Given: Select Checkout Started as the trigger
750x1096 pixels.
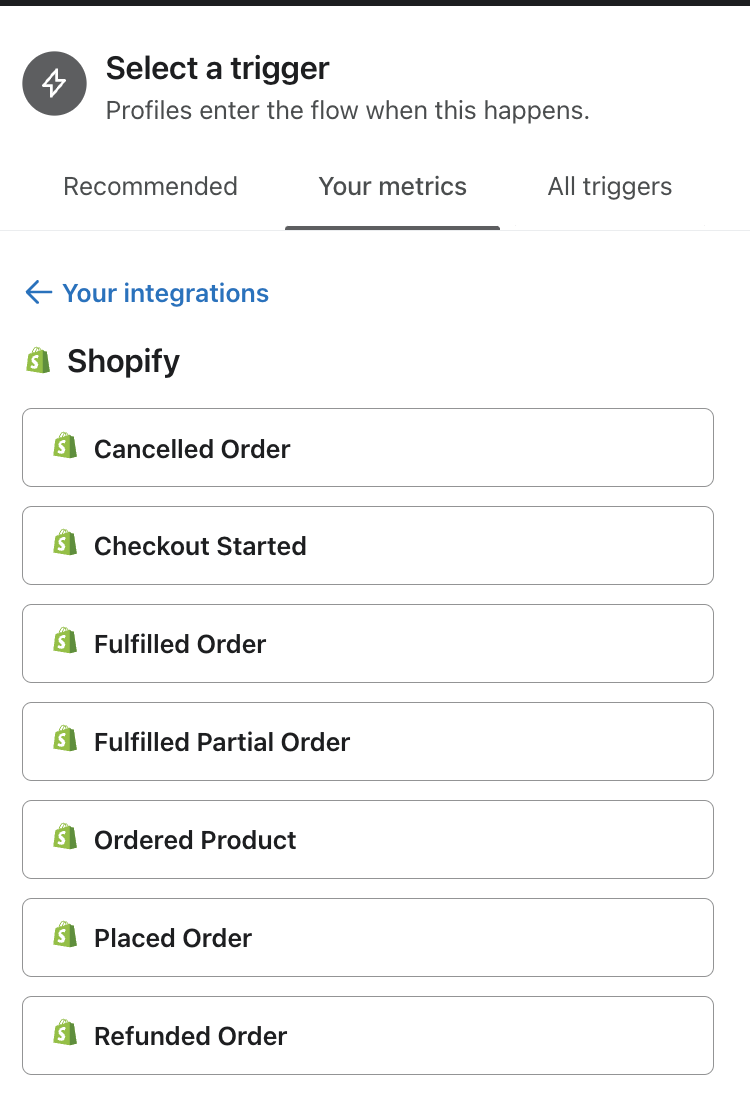Looking at the screenshot, I should 367,546.
